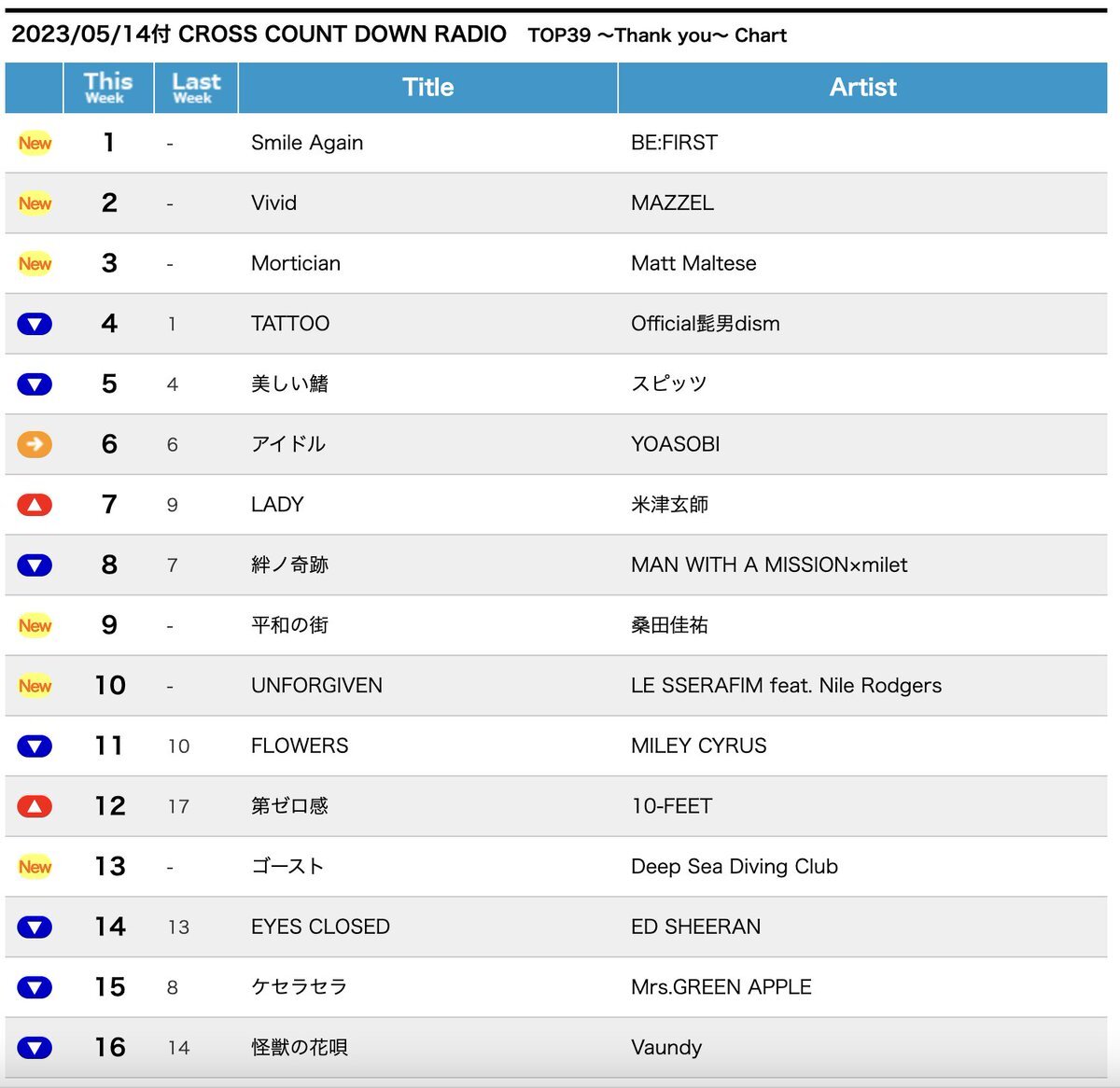
Task: Click the Title column header
Action: (x=428, y=88)
